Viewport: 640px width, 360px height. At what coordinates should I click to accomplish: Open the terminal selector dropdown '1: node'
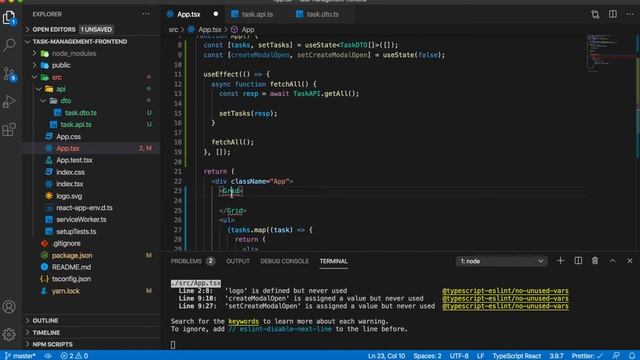point(501,261)
